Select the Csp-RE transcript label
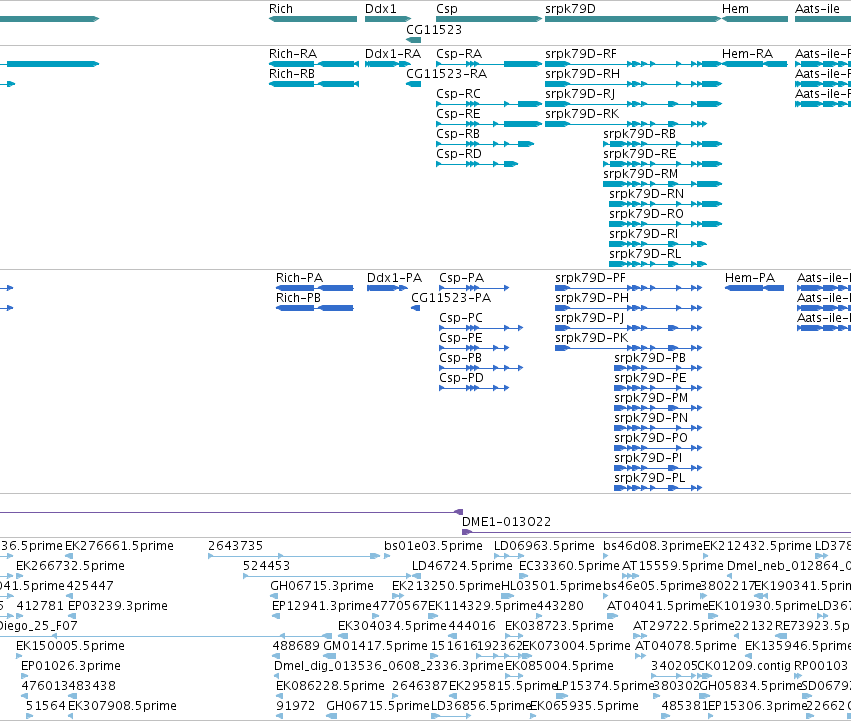 (x=459, y=115)
